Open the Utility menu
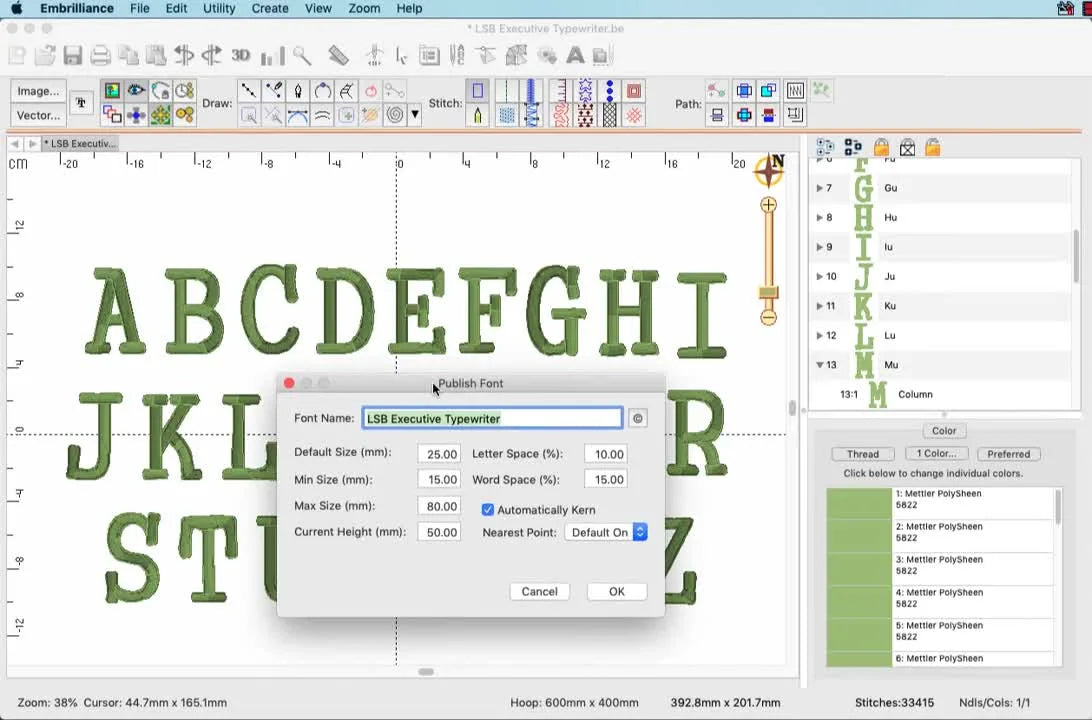The width and height of the screenshot is (1092, 720). [x=219, y=8]
